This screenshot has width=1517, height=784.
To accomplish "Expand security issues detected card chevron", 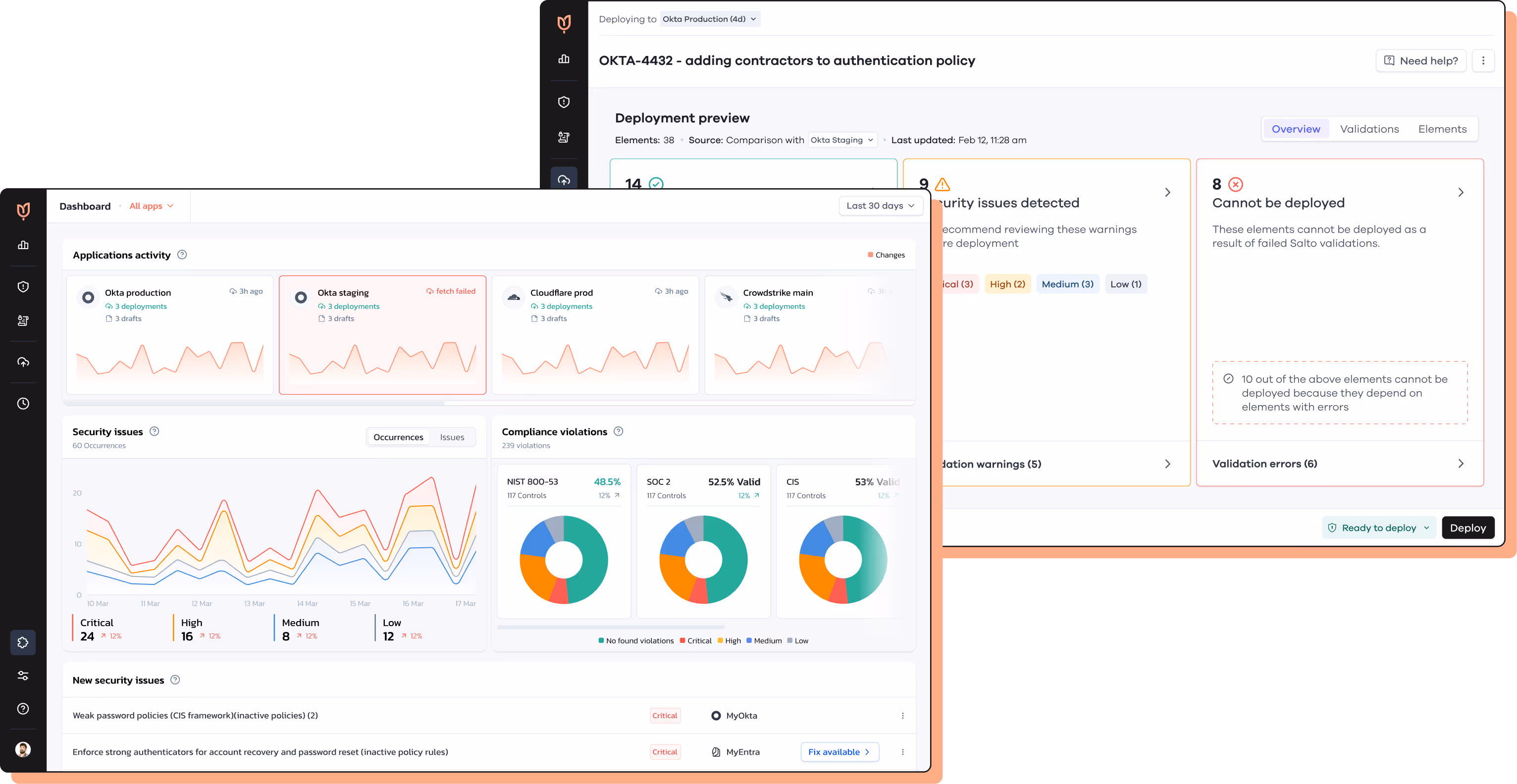I will [x=1167, y=193].
